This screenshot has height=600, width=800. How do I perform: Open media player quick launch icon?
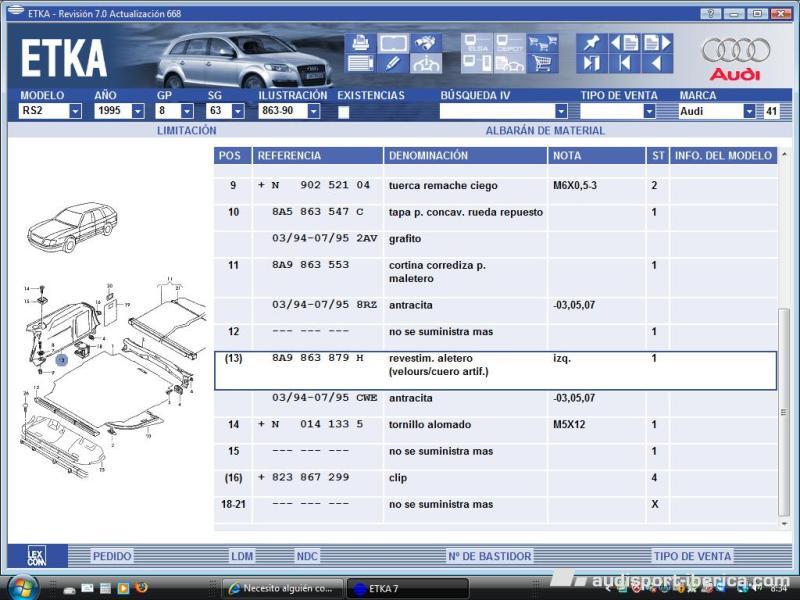tap(123, 588)
